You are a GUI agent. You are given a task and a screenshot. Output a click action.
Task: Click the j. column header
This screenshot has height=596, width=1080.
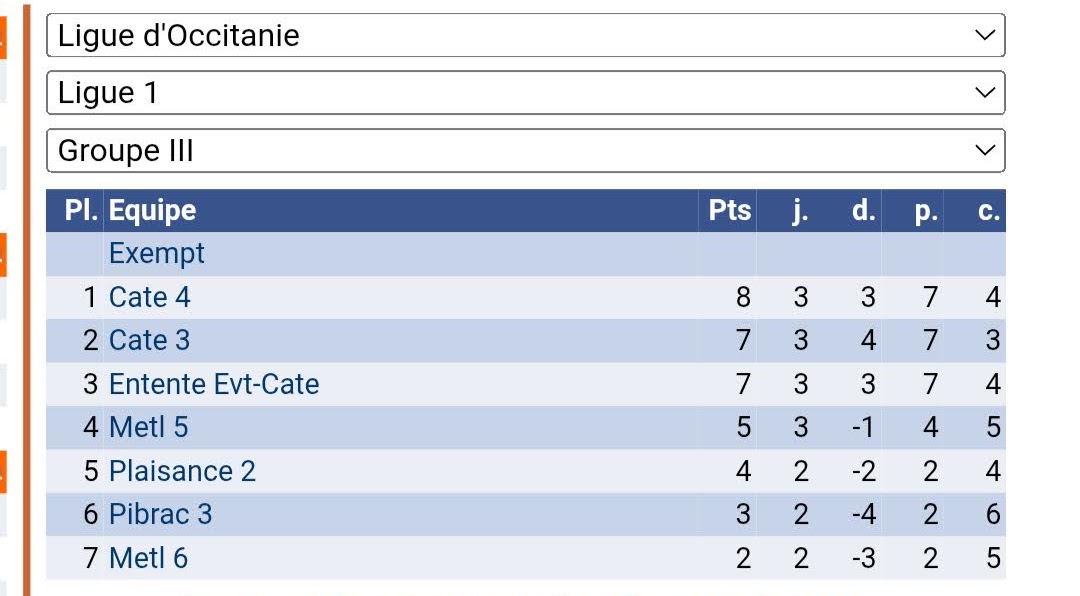tap(800, 211)
